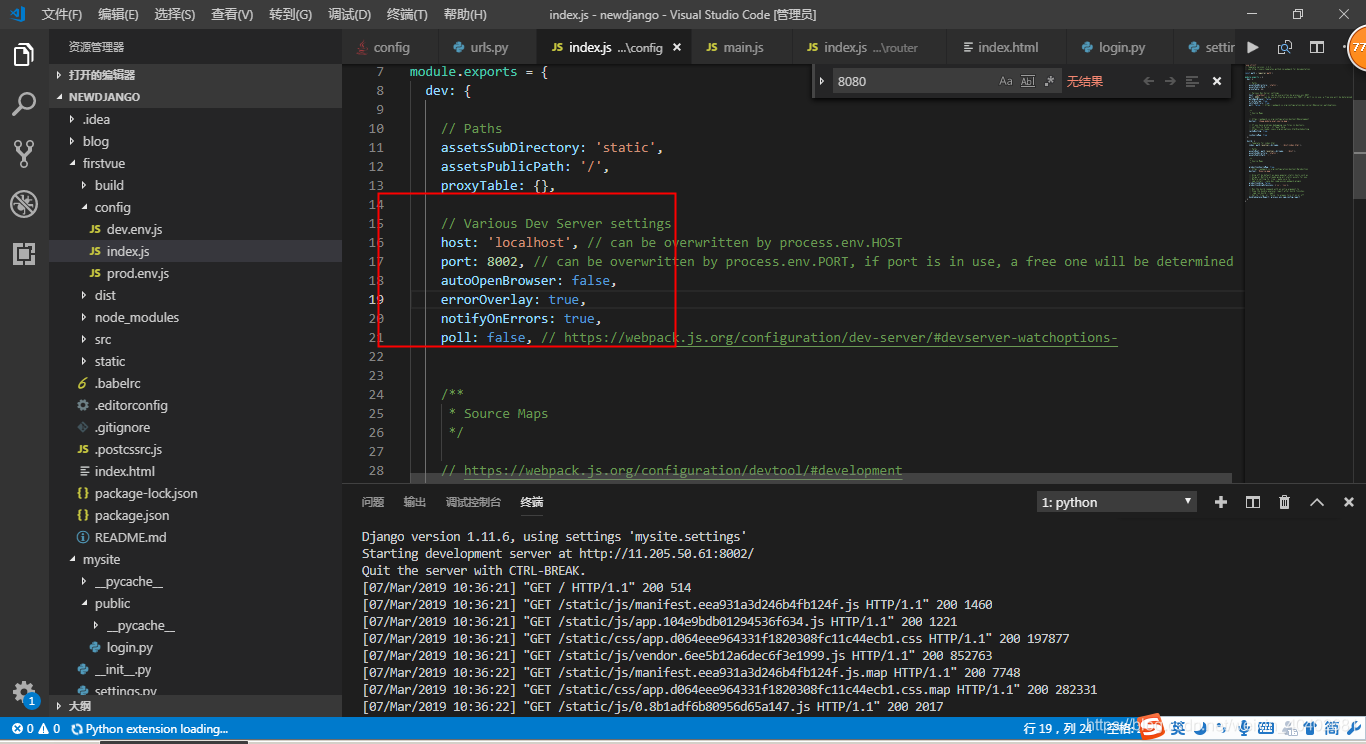
Task: Close the index.js config tab
Action: (x=677, y=47)
